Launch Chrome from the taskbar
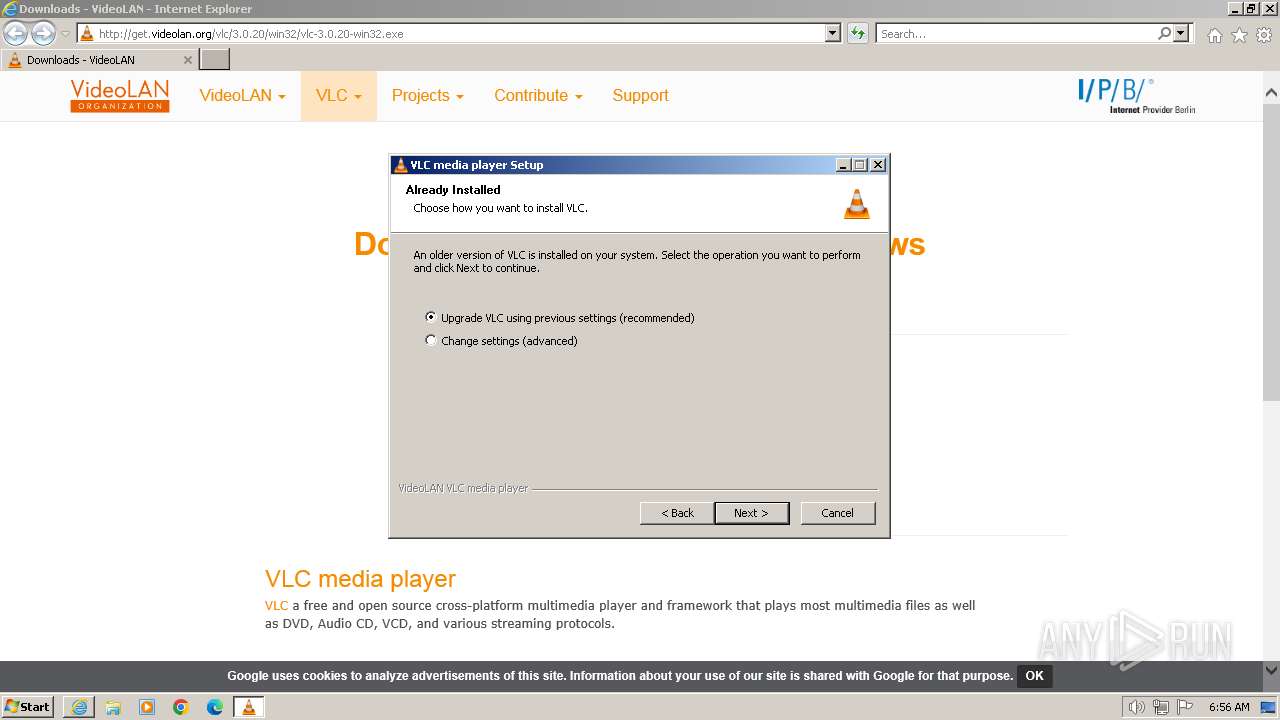This screenshot has width=1280, height=720. pos(181,707)
